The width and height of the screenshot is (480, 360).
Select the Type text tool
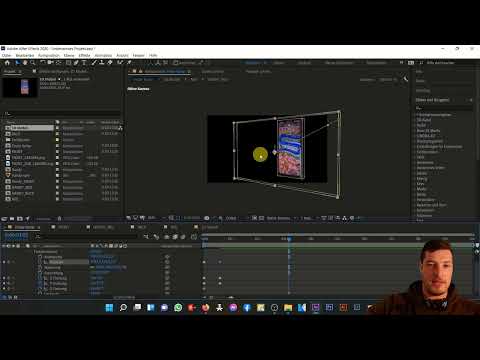[x=84, y=63]
